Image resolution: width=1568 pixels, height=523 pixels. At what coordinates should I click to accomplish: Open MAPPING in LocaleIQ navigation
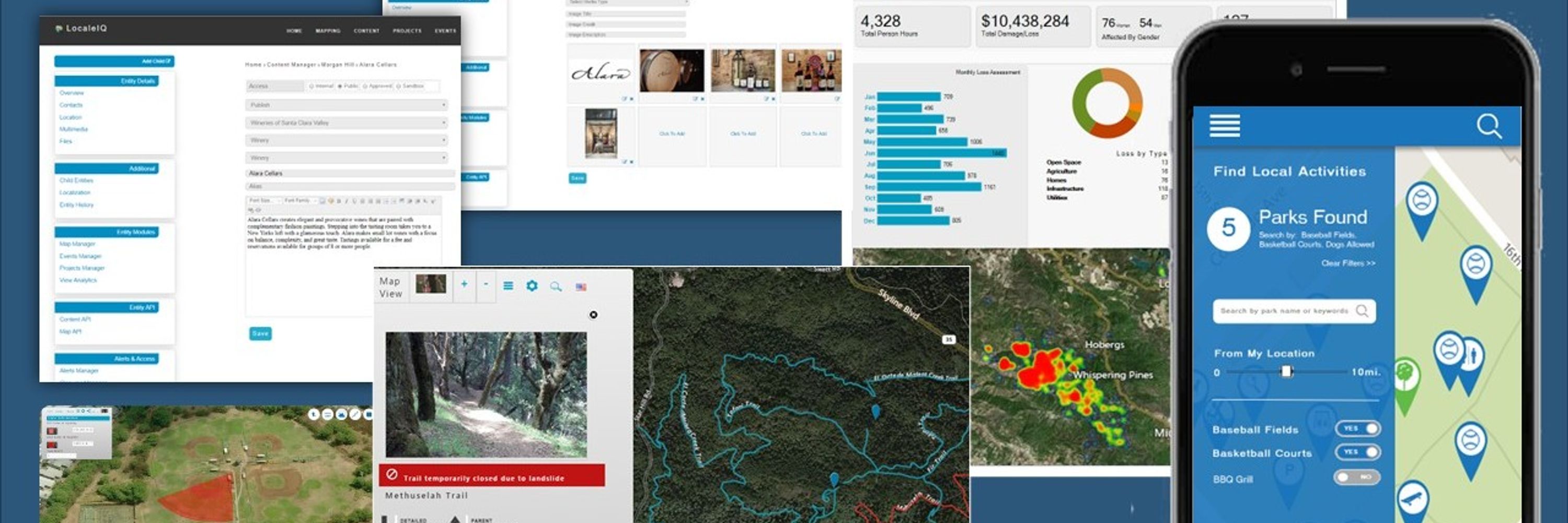328,30
